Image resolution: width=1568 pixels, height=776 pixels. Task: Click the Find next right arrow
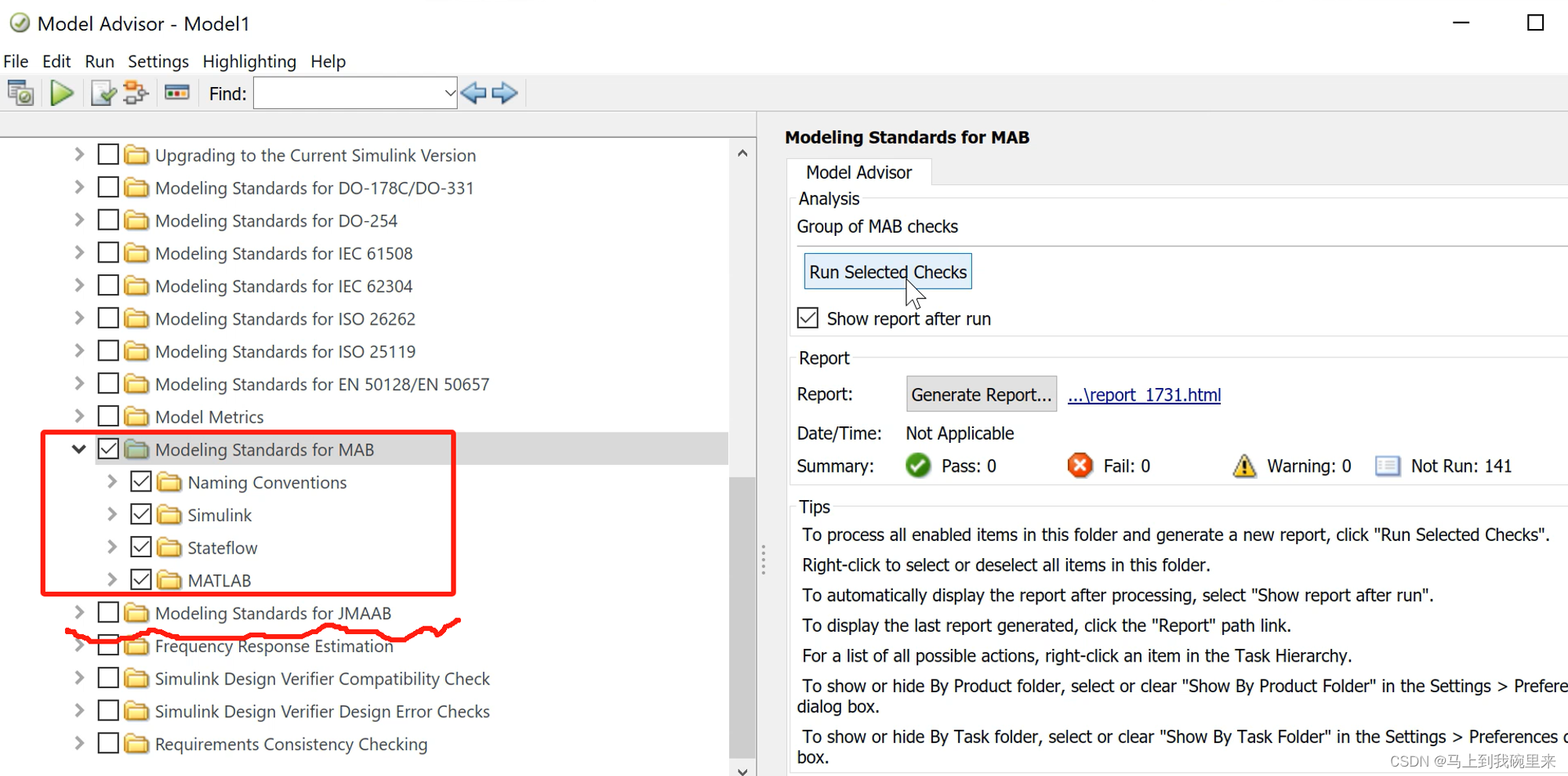click(505, 93)
